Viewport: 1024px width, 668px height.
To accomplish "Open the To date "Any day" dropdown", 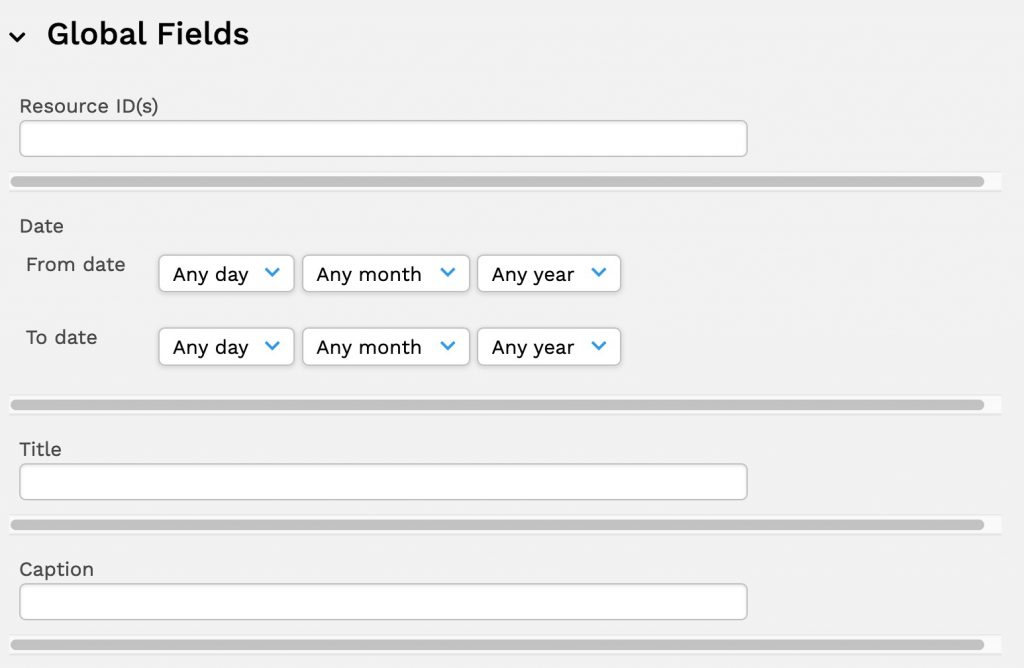I will (226, 347).
